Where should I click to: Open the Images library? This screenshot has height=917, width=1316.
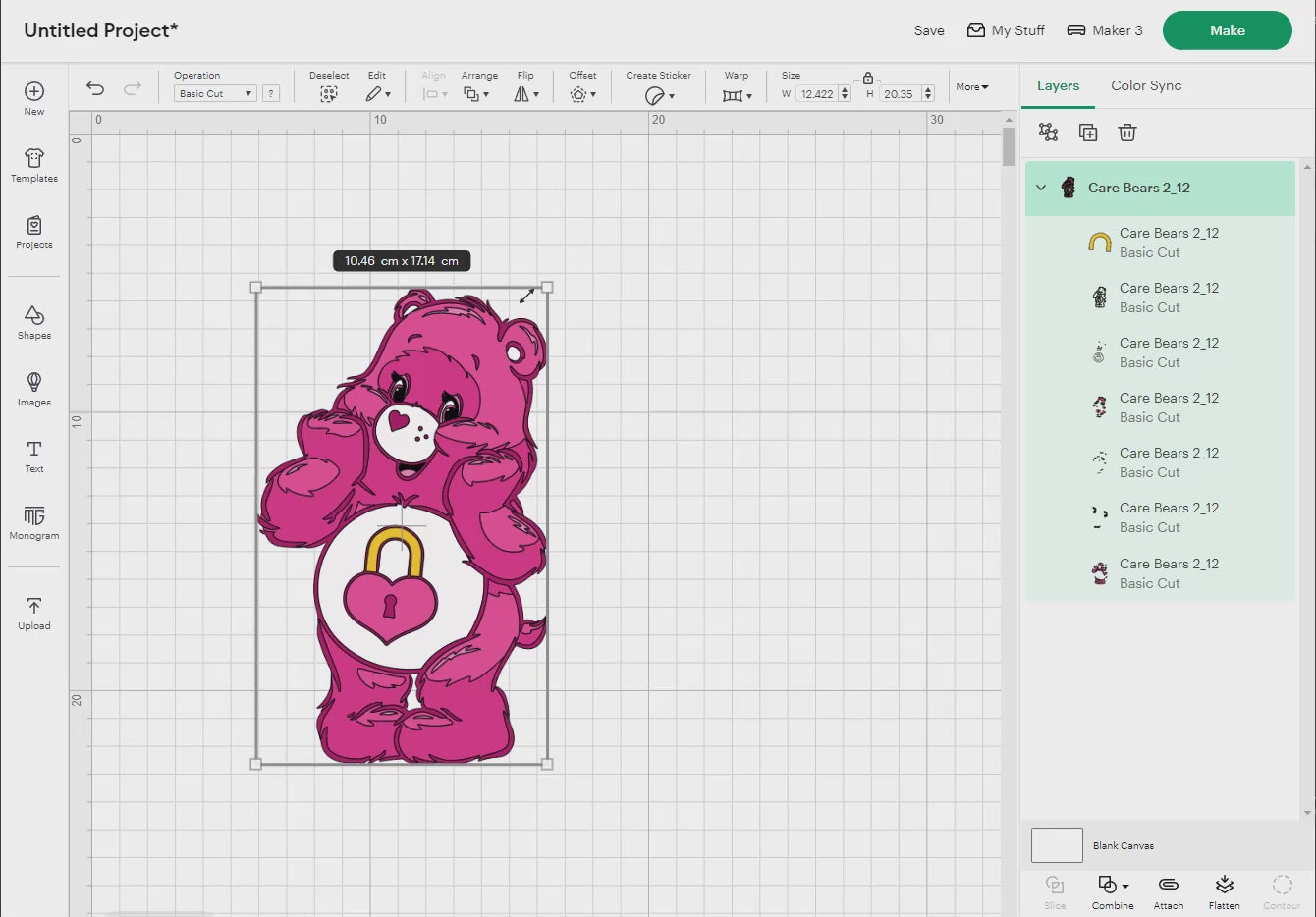[x=34, y=389]
